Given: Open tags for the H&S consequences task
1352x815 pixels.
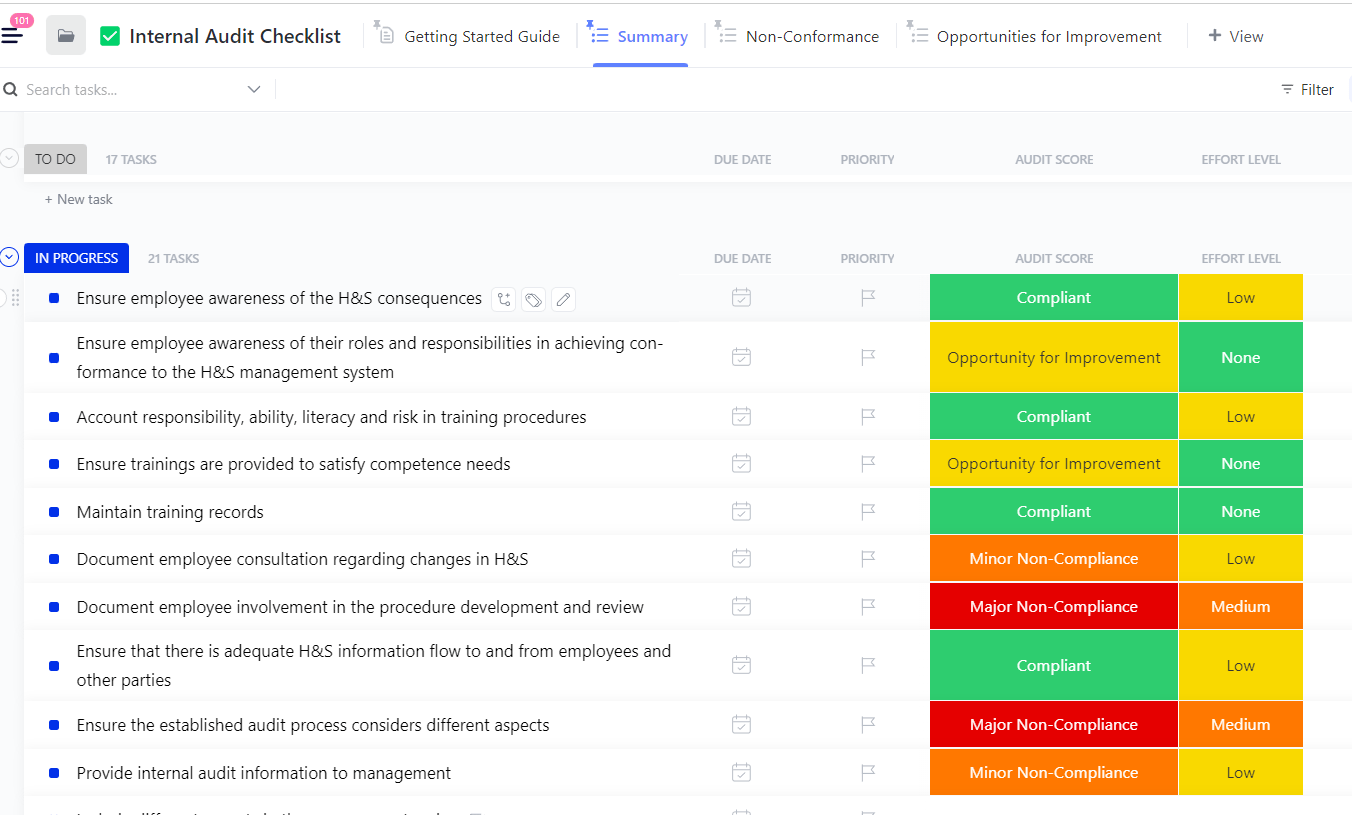Looking at the screenshot, I should [x=533, y=299].
